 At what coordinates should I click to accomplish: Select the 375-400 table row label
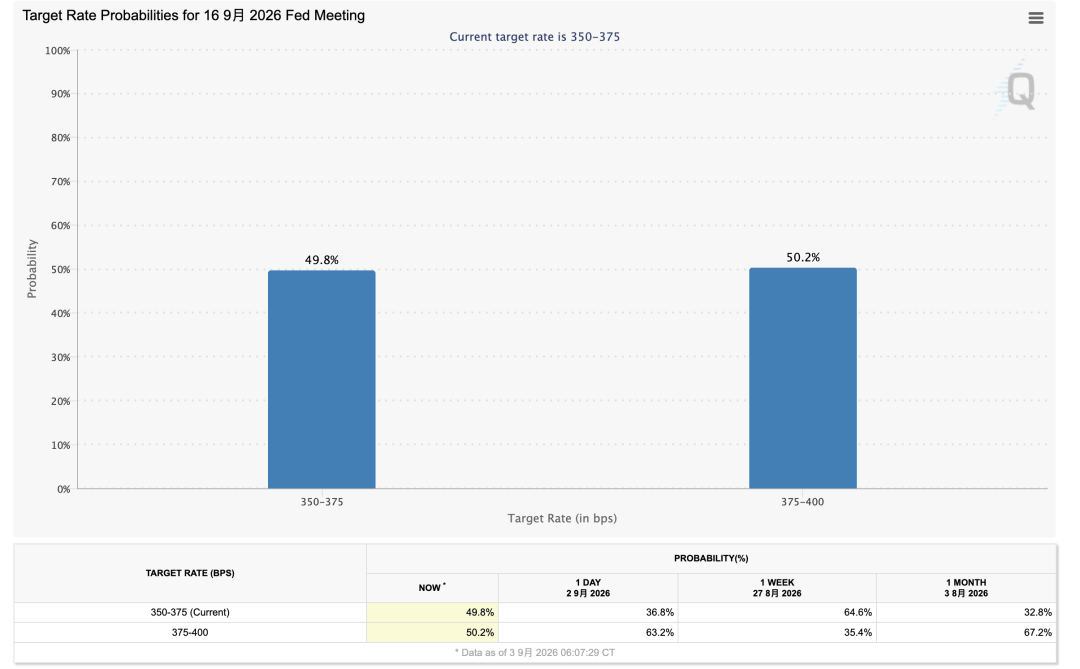point(190,632)
